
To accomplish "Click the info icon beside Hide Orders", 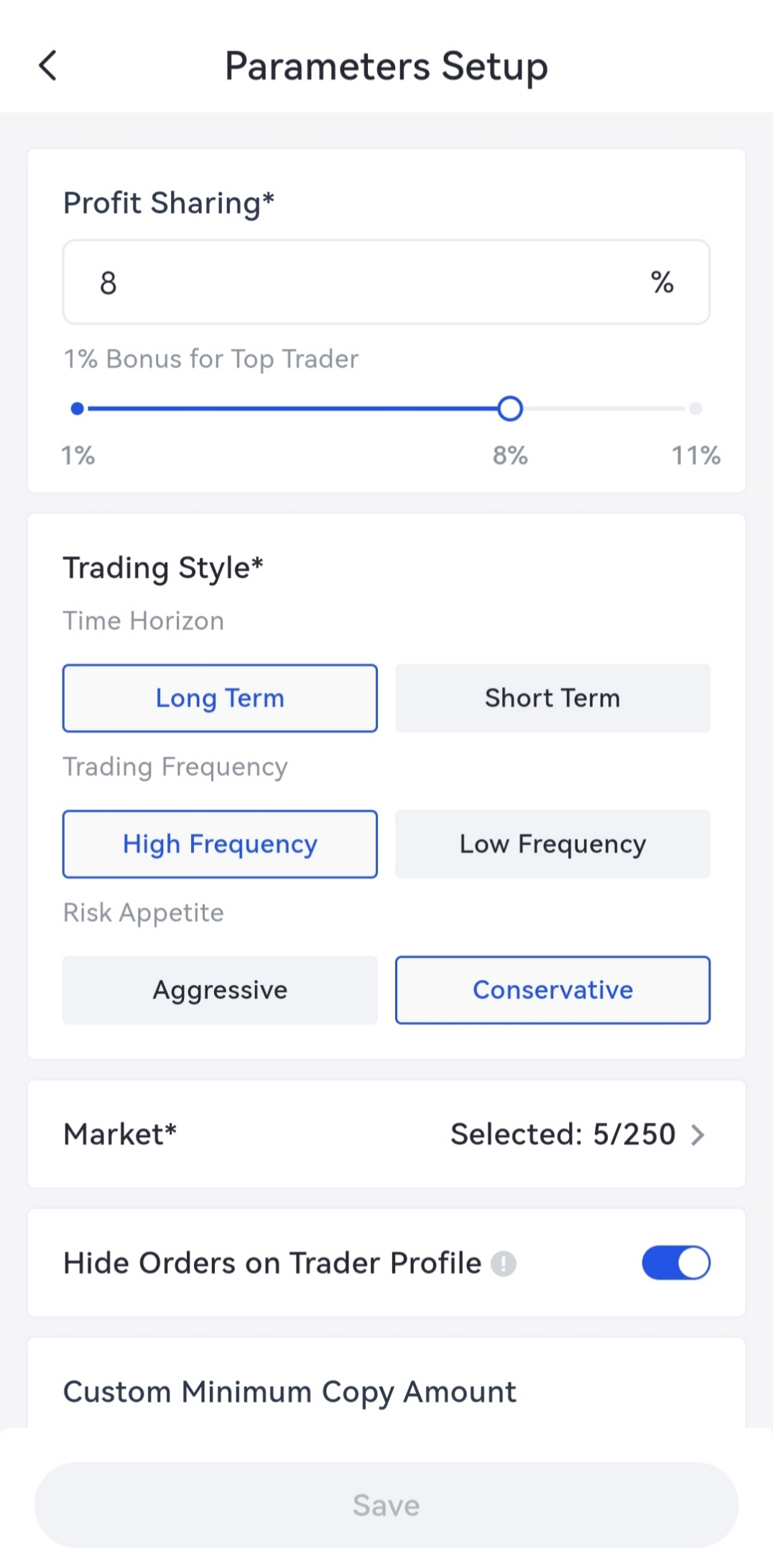I will [x=503, y=1264].
